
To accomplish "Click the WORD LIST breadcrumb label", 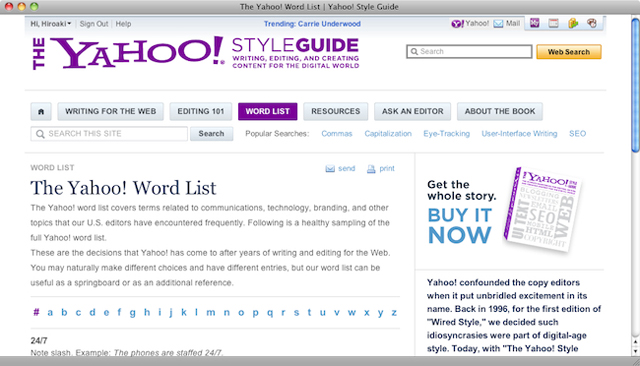I will click(x=52, y=168).
